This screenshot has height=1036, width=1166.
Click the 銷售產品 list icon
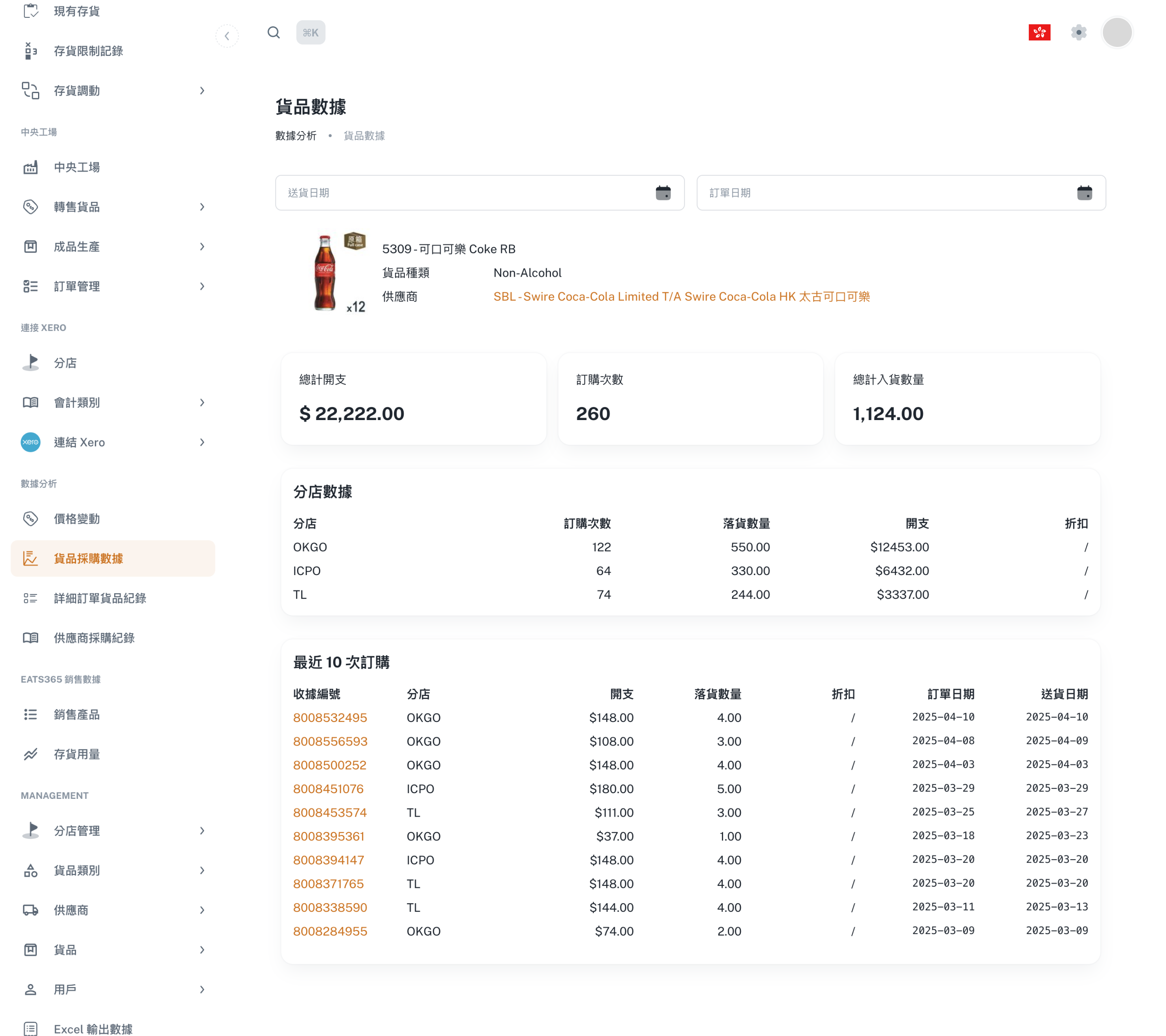click(x=31, y=714)
